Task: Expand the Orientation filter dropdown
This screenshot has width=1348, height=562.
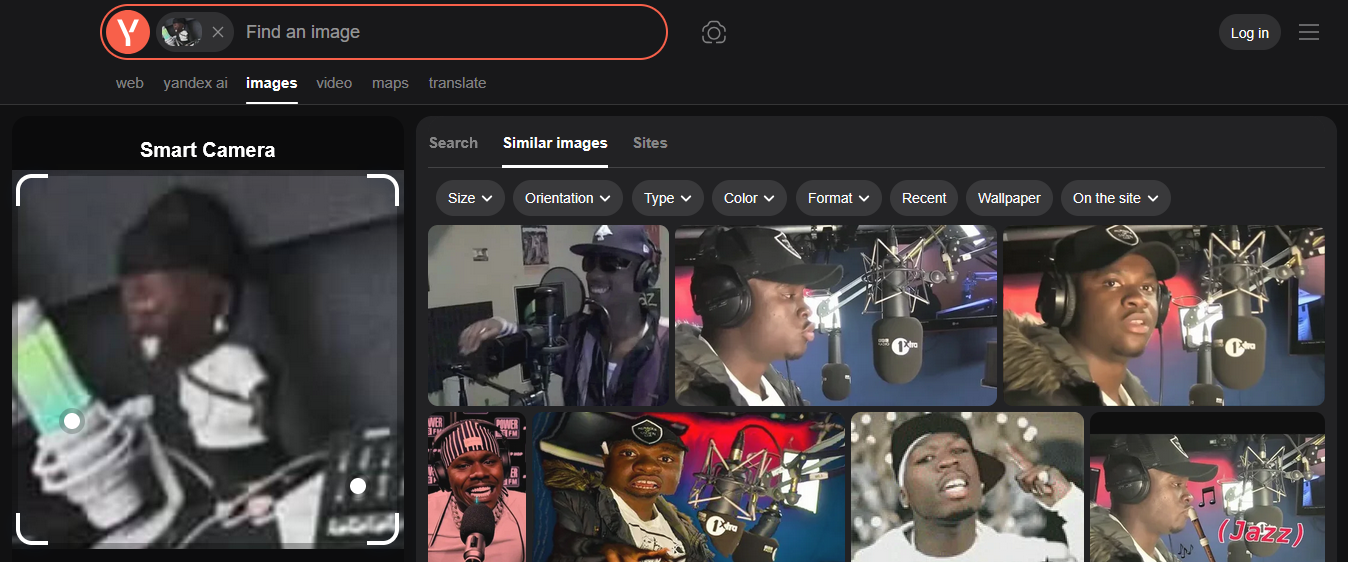Action: point(568,198)
